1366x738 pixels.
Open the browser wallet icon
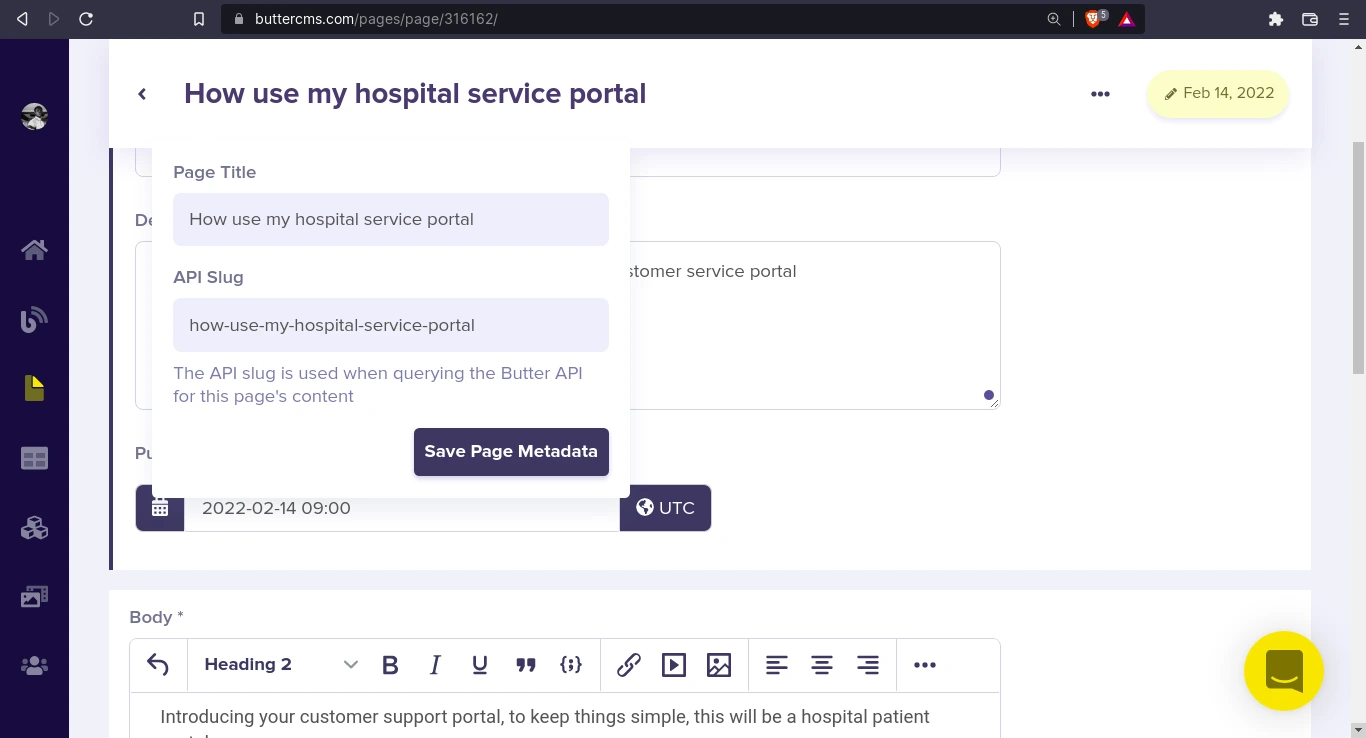(x=1310, y=19)
